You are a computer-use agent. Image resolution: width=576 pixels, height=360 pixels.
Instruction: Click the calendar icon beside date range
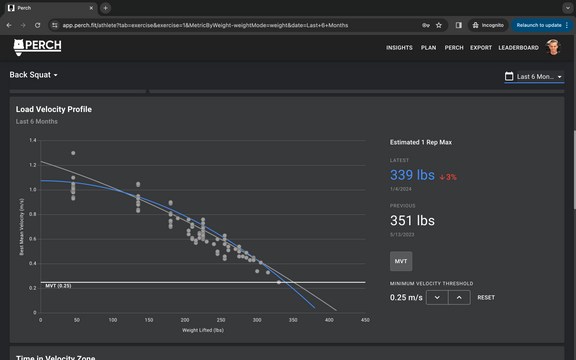point(509,76)
